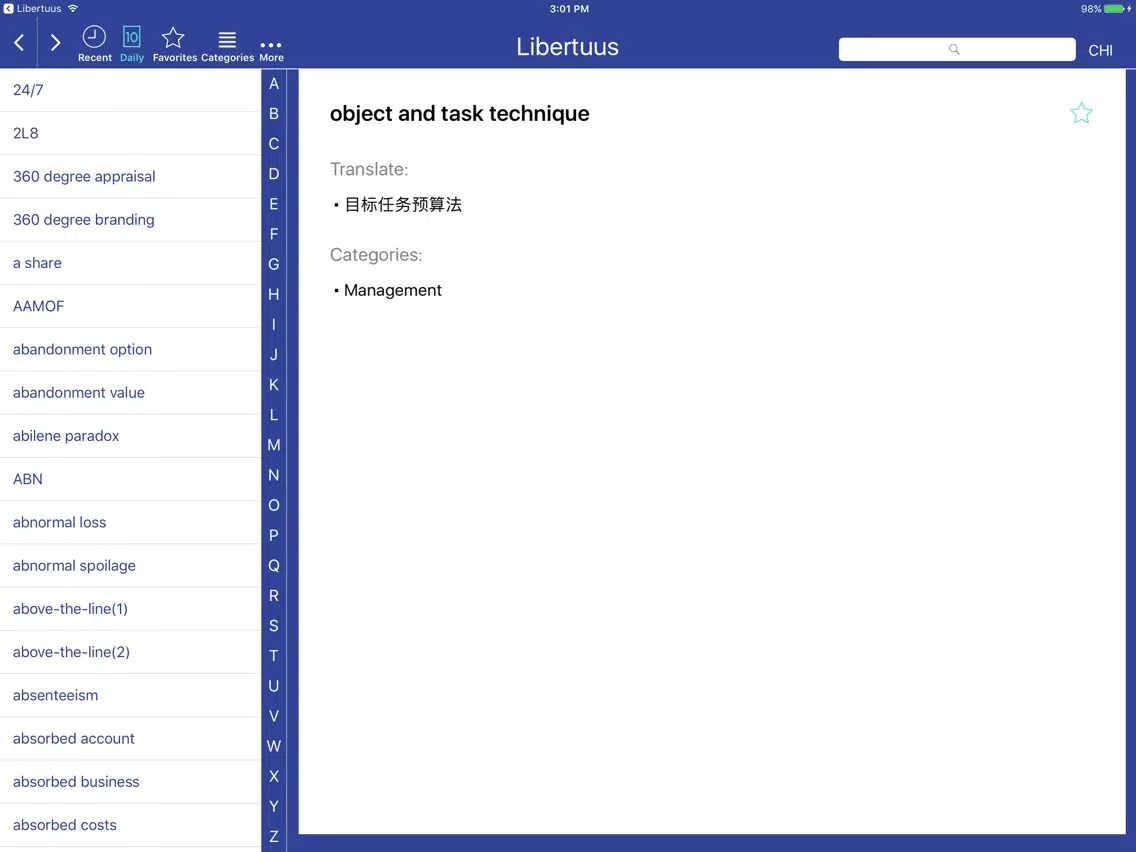Jump to letter O in the index
Viewport: 1136px width, 852px height.
(x=274, y=505)
